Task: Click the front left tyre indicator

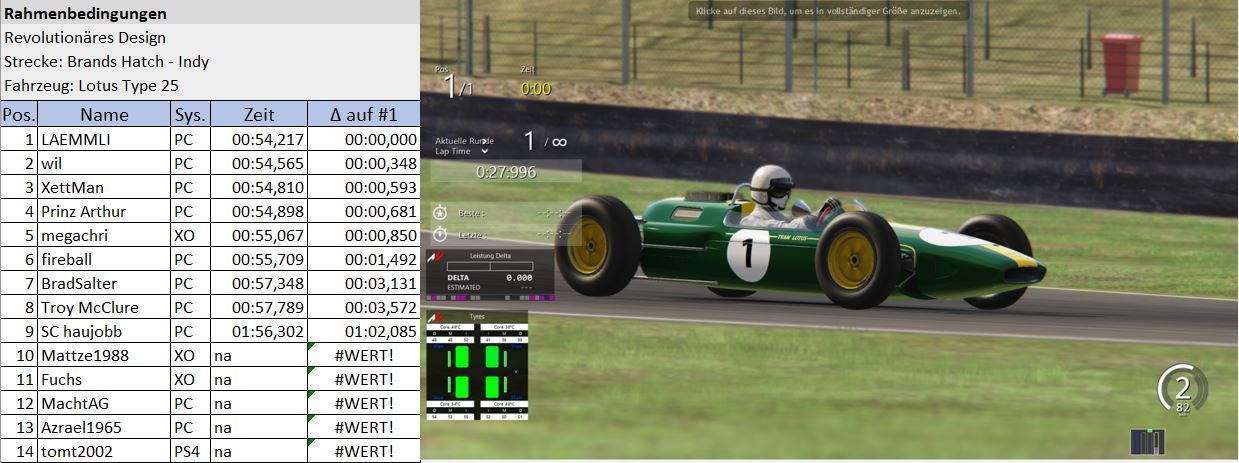Action: pos(460,357)
